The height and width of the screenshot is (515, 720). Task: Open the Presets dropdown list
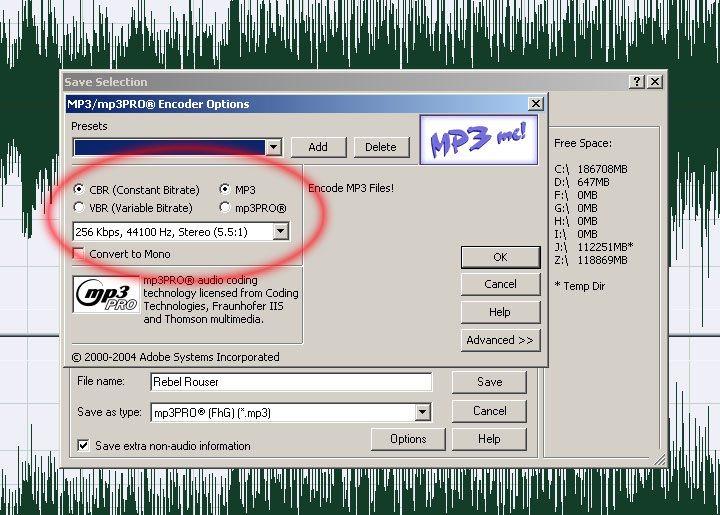pos(274,147)
